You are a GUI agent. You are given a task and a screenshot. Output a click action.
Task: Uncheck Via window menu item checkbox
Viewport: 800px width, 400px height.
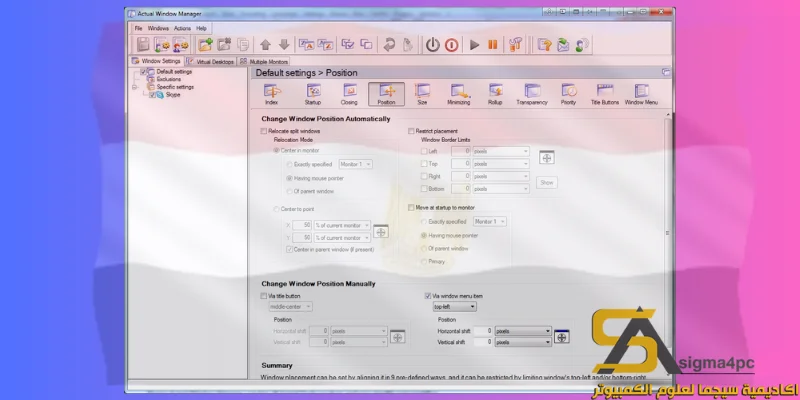coord(428,296)
